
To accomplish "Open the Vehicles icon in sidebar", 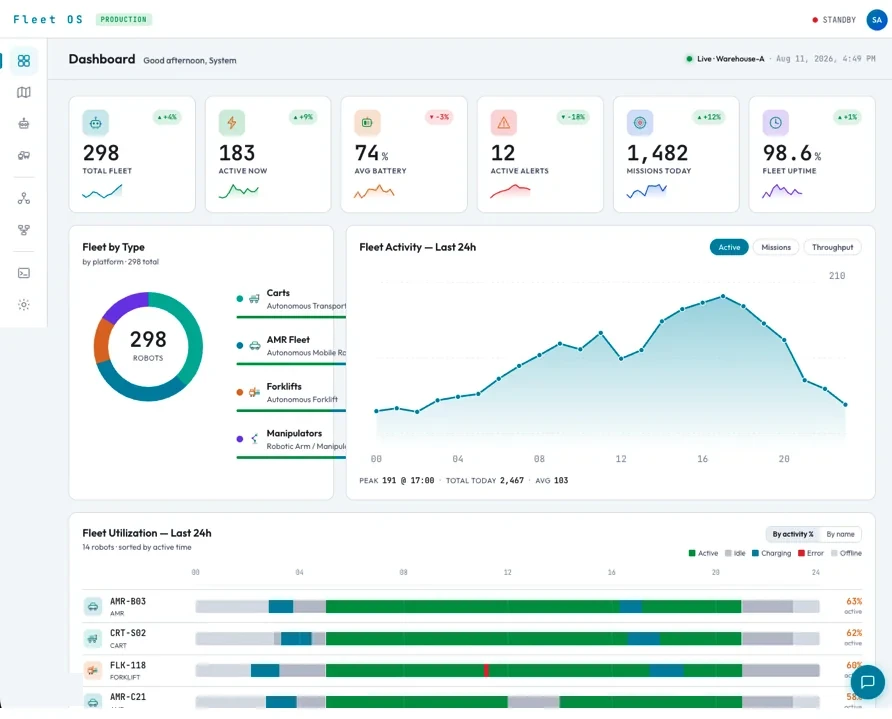I will pos(24,155).
